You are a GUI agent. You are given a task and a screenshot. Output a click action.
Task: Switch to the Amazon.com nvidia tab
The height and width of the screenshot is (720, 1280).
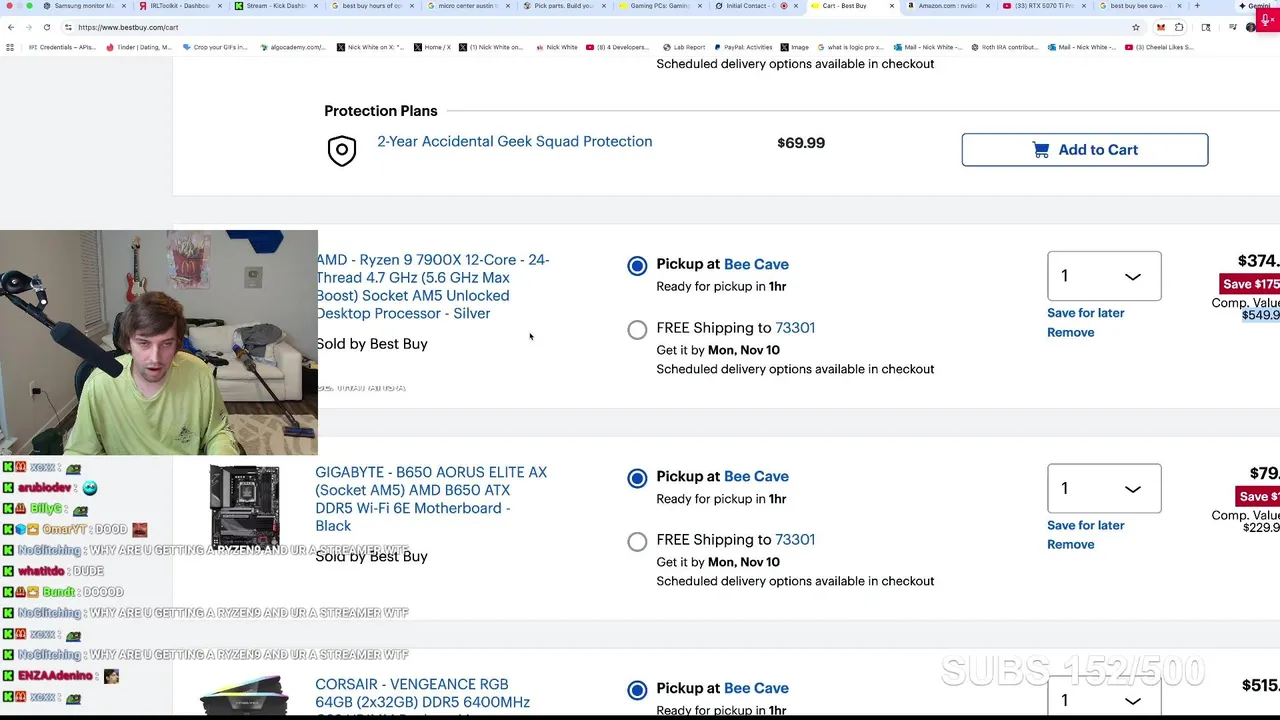(947, 6)
